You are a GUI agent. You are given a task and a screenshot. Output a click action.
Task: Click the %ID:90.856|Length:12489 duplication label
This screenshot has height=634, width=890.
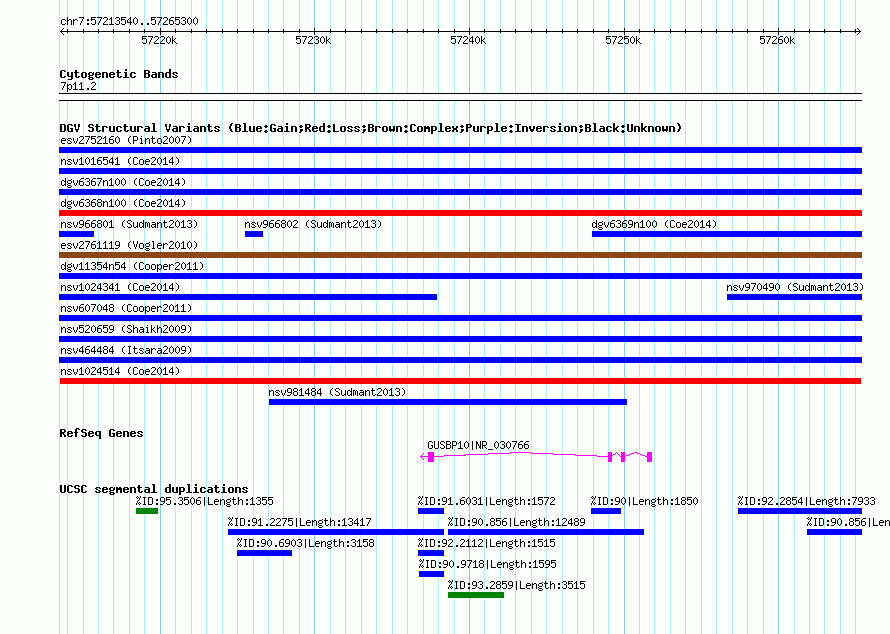pyautogui.click(x=516, y=522)
